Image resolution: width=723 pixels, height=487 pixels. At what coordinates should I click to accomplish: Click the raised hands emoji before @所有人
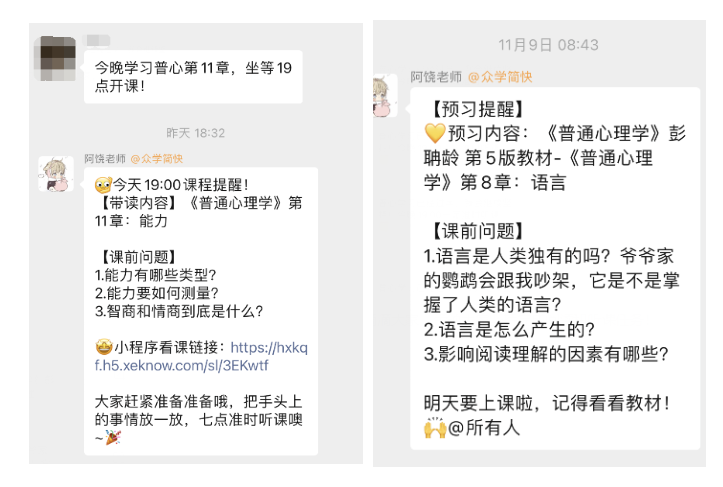pyautogui.click(x=435, y=428)
